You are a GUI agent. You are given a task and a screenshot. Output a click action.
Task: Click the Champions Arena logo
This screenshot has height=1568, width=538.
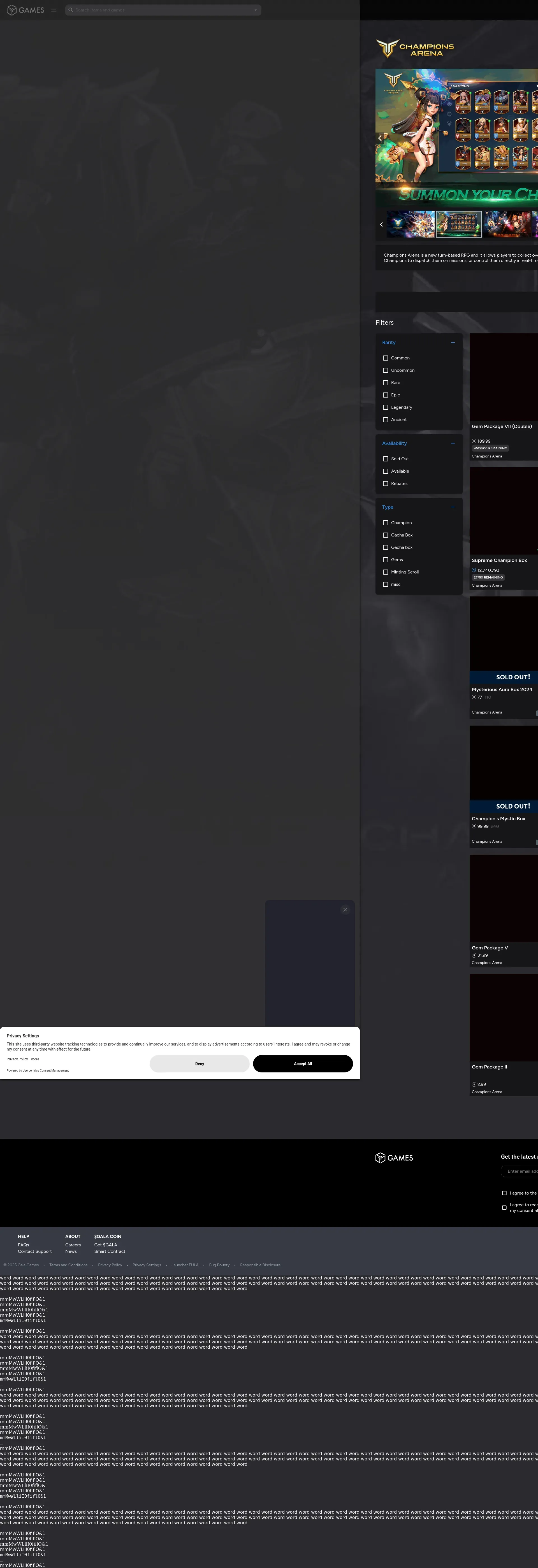point(415,49)
